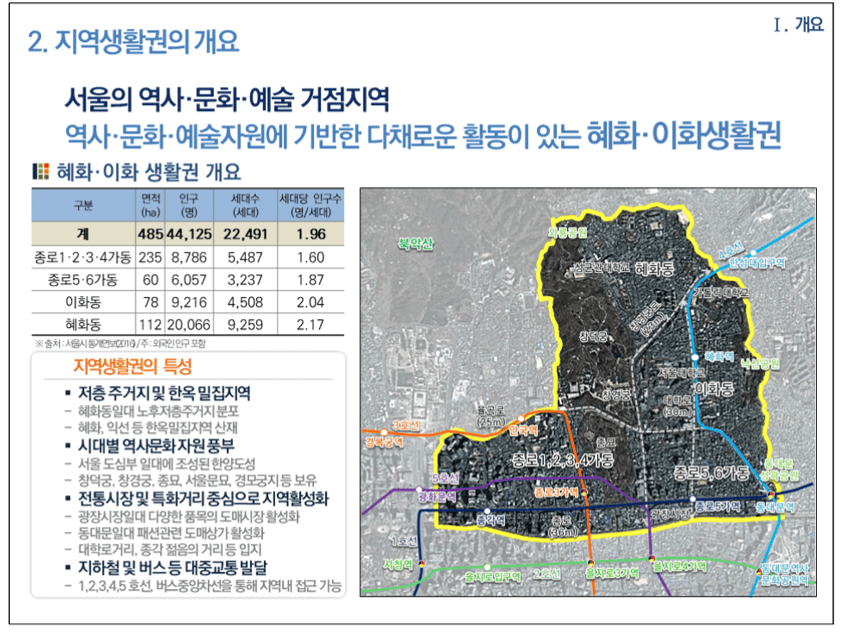The width and height of the screenshot is (841, 632).
Task: Click the 시청역 station marker on map
Action: (x=421, y=564)
